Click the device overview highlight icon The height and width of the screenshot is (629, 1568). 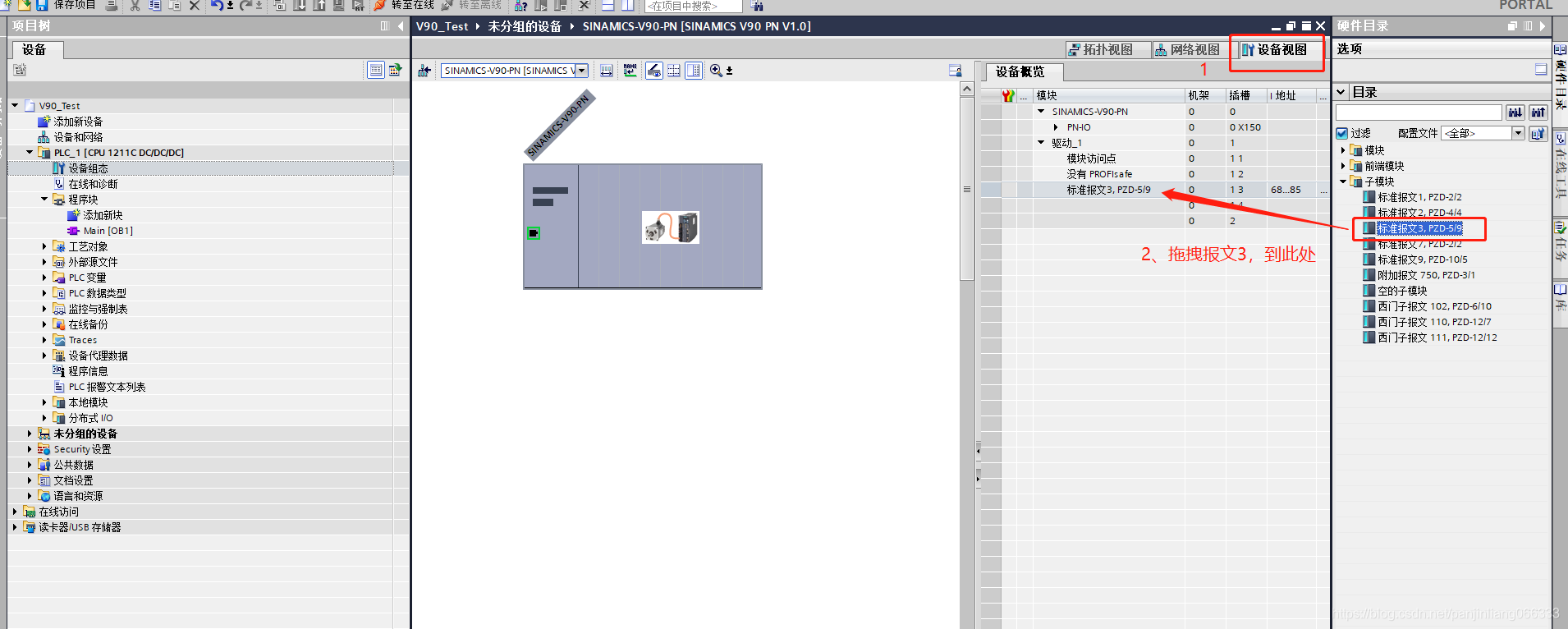pos(654,71)
